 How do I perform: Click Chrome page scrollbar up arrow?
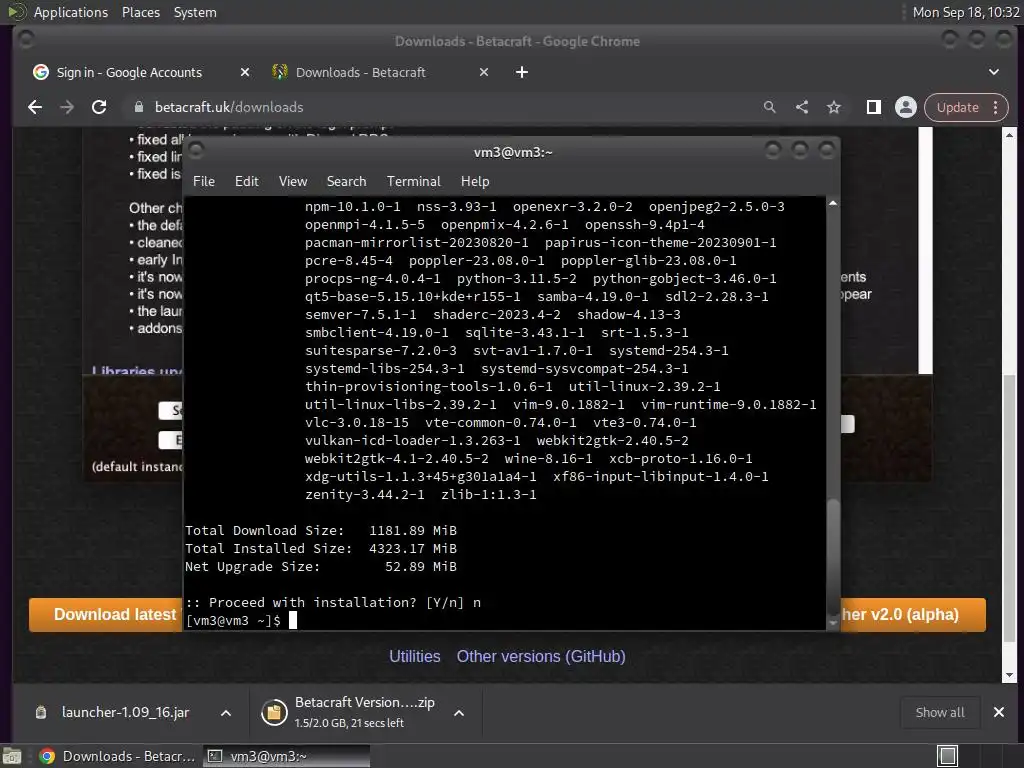pyautogui.click(x=1009, y=135)
